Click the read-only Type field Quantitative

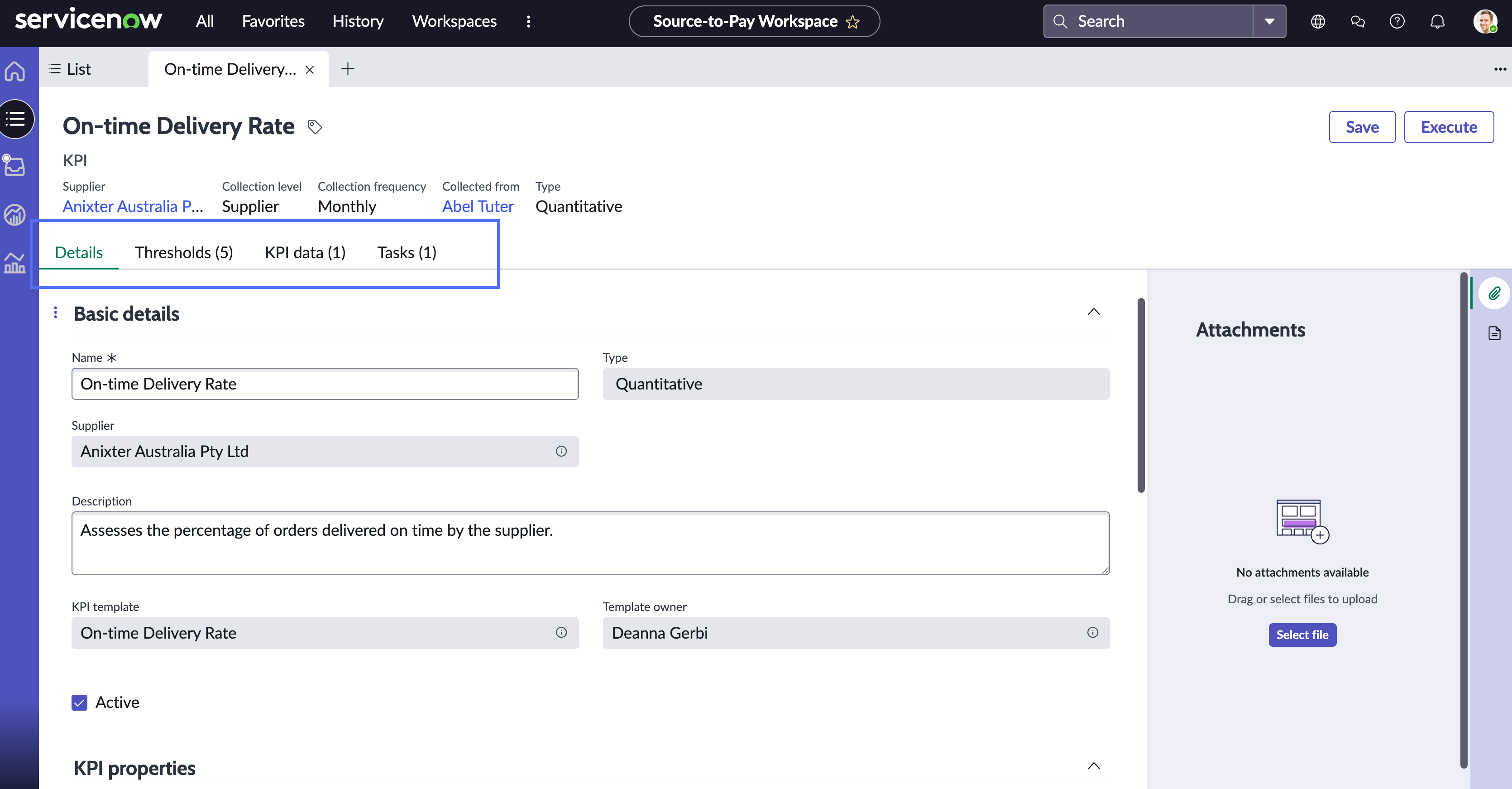click(x=856, y=384)
